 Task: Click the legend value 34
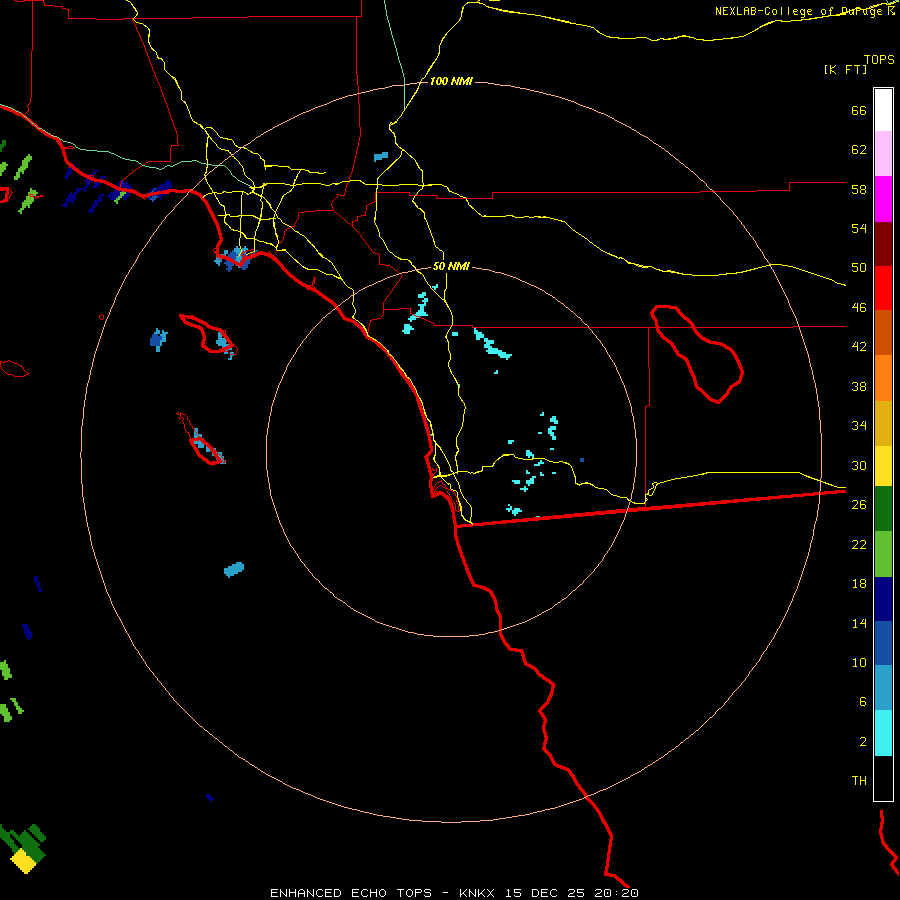859,426
